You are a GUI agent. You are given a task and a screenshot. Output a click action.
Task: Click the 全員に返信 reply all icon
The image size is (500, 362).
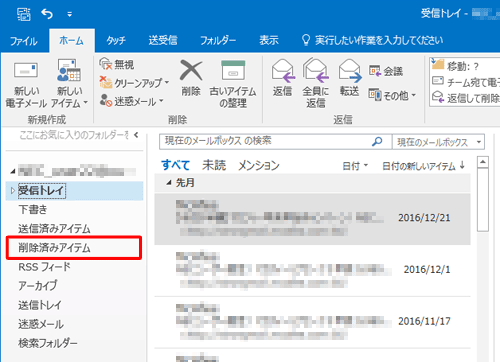315,71
